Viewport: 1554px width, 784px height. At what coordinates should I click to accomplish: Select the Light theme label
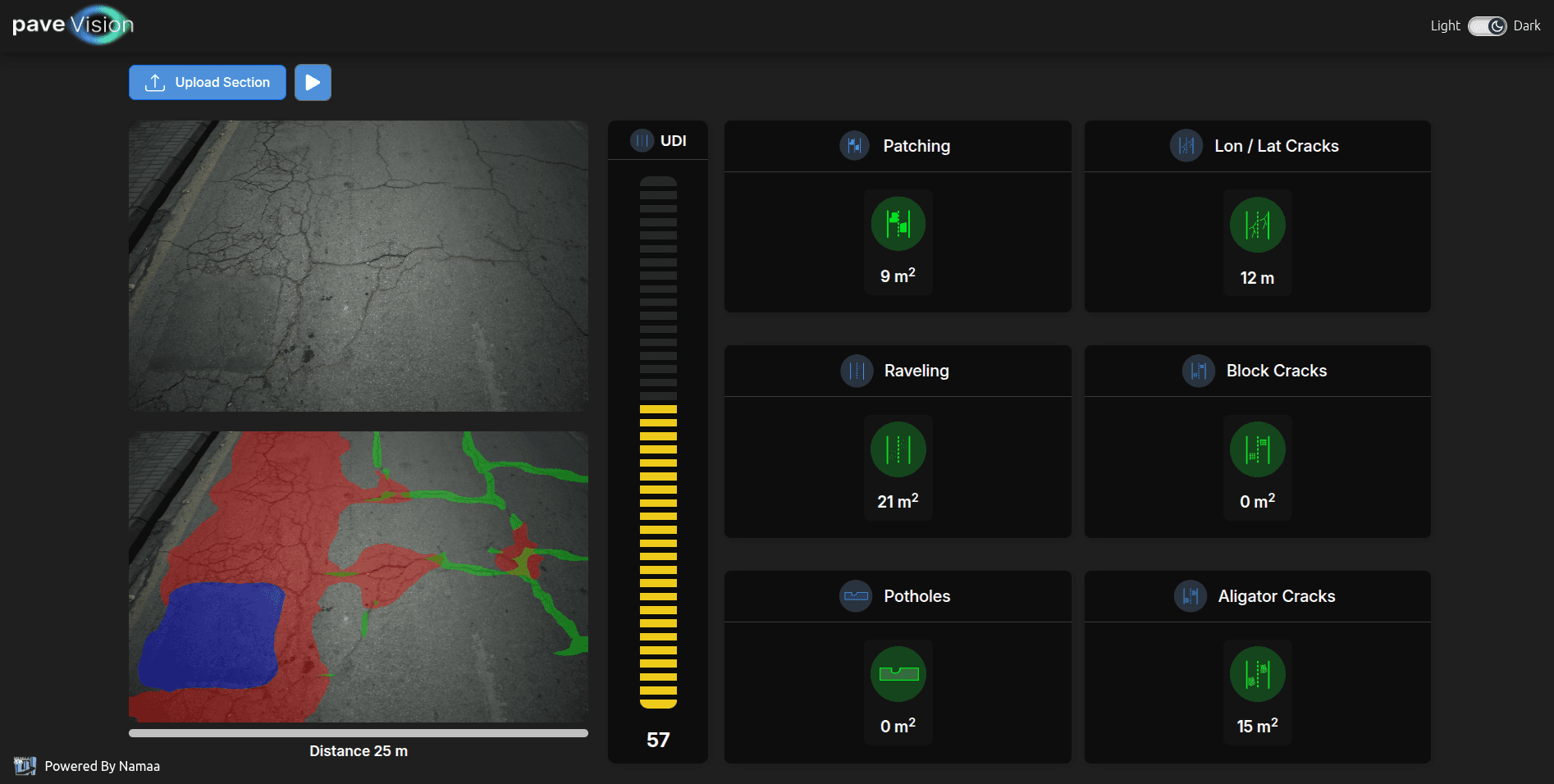point(1444,26)
